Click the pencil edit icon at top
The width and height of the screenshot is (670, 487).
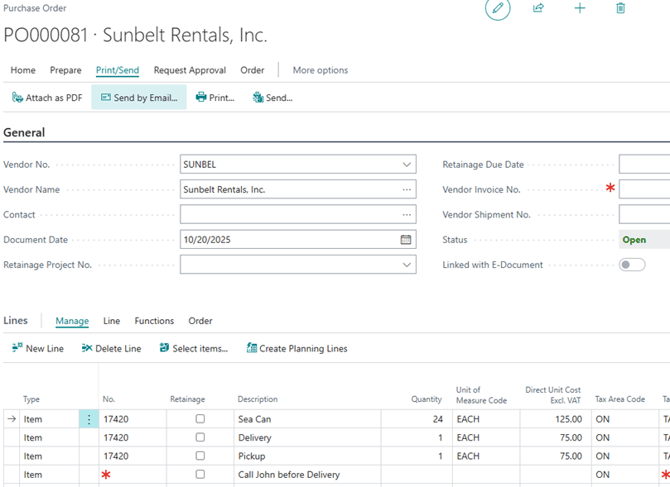[497, 9]
